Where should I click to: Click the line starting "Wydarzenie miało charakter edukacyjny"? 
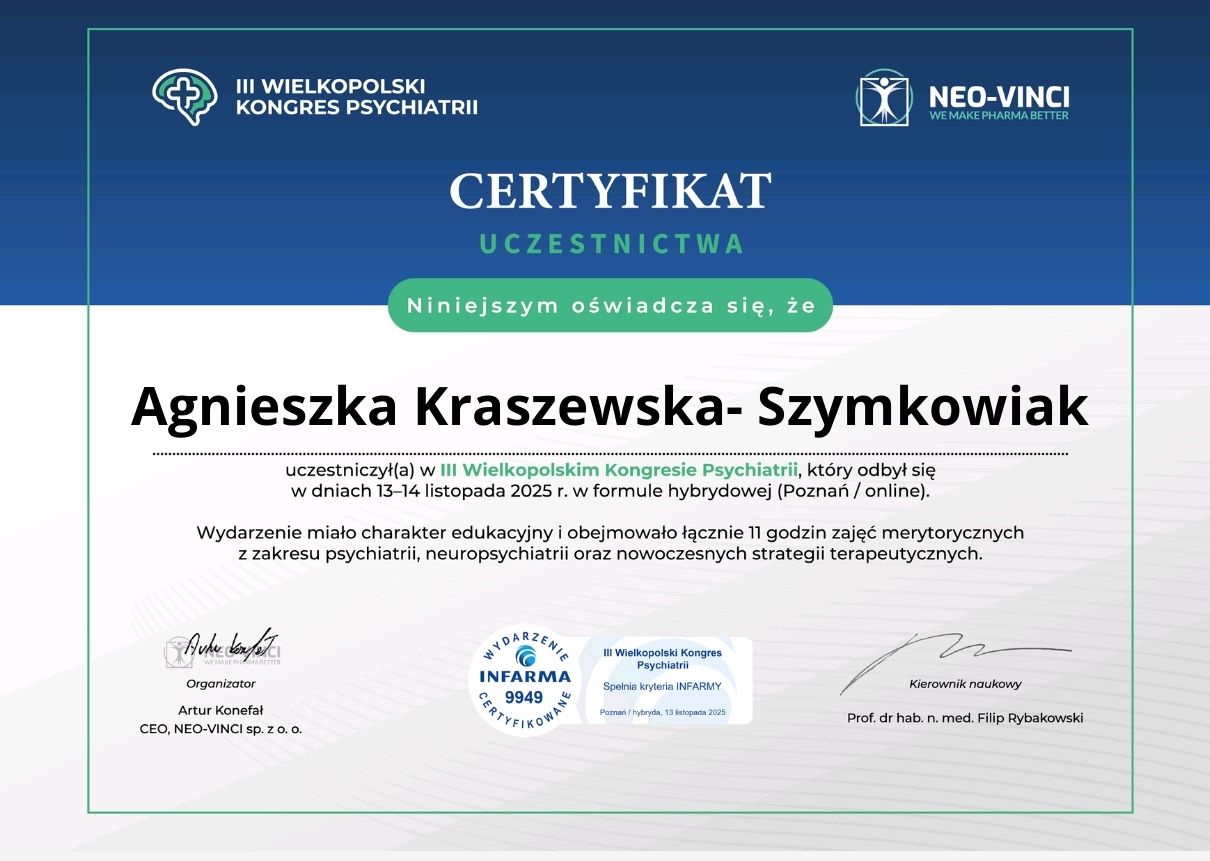point(610,533)
